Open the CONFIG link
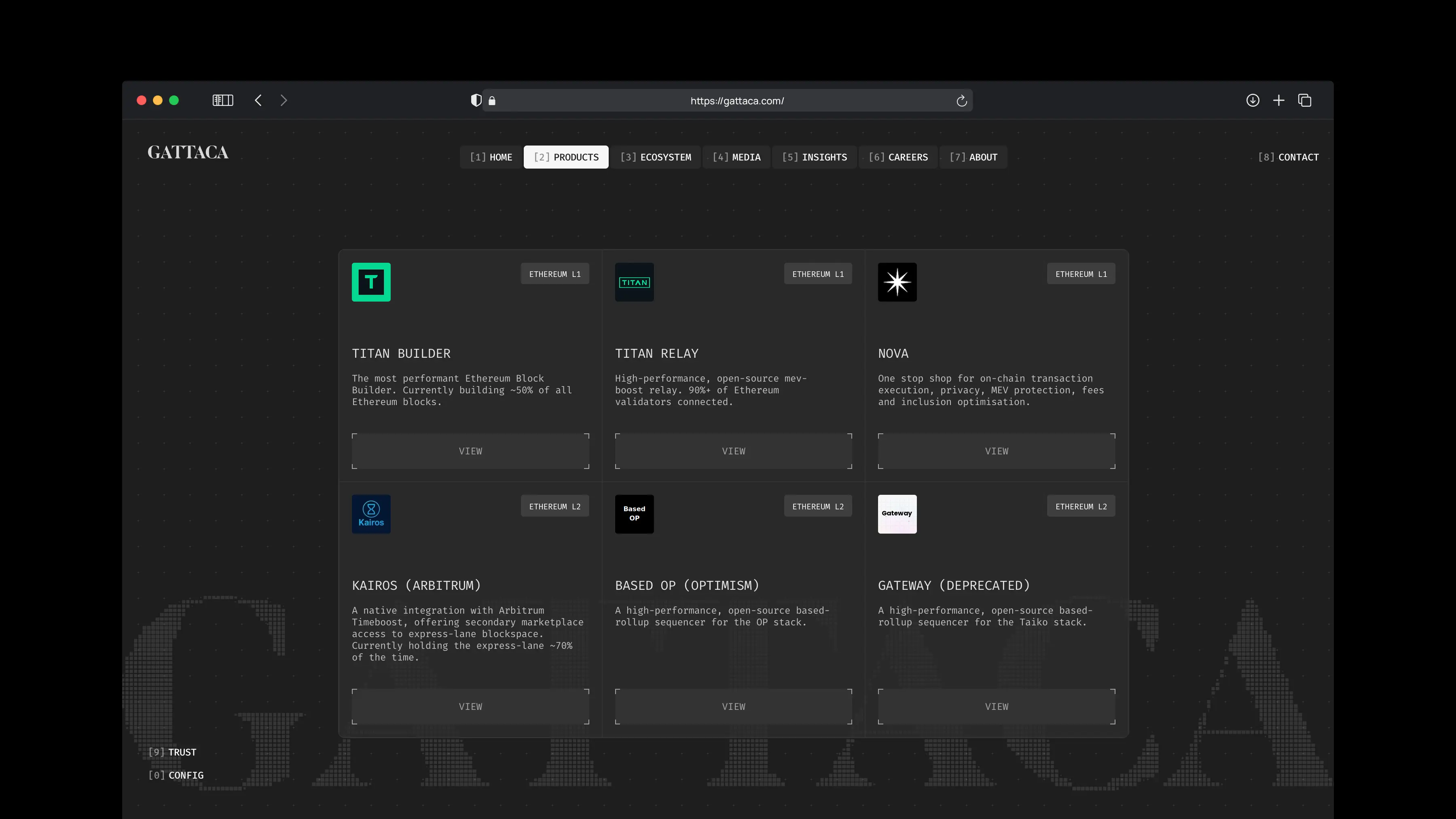This screenshot has height=819, width=1456. coord(176,775)
